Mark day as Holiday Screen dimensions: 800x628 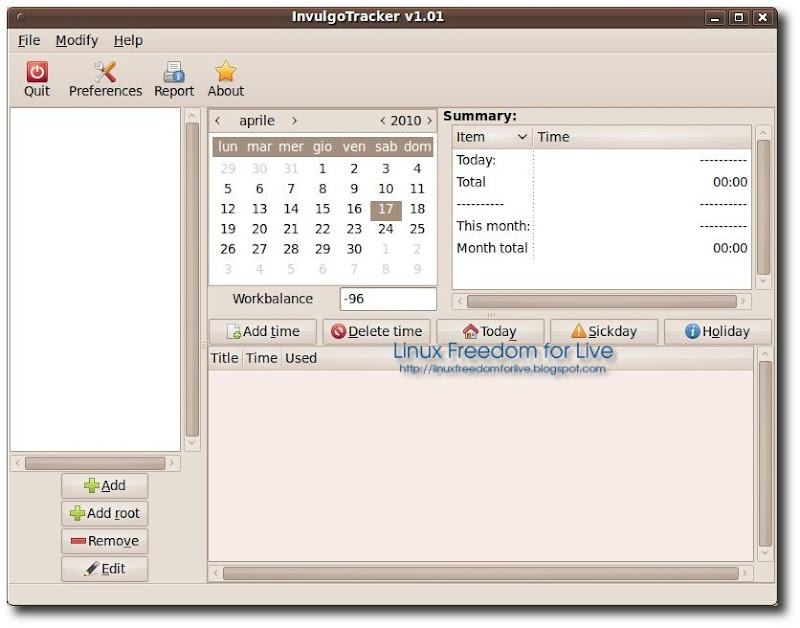[x=718, y=332]
